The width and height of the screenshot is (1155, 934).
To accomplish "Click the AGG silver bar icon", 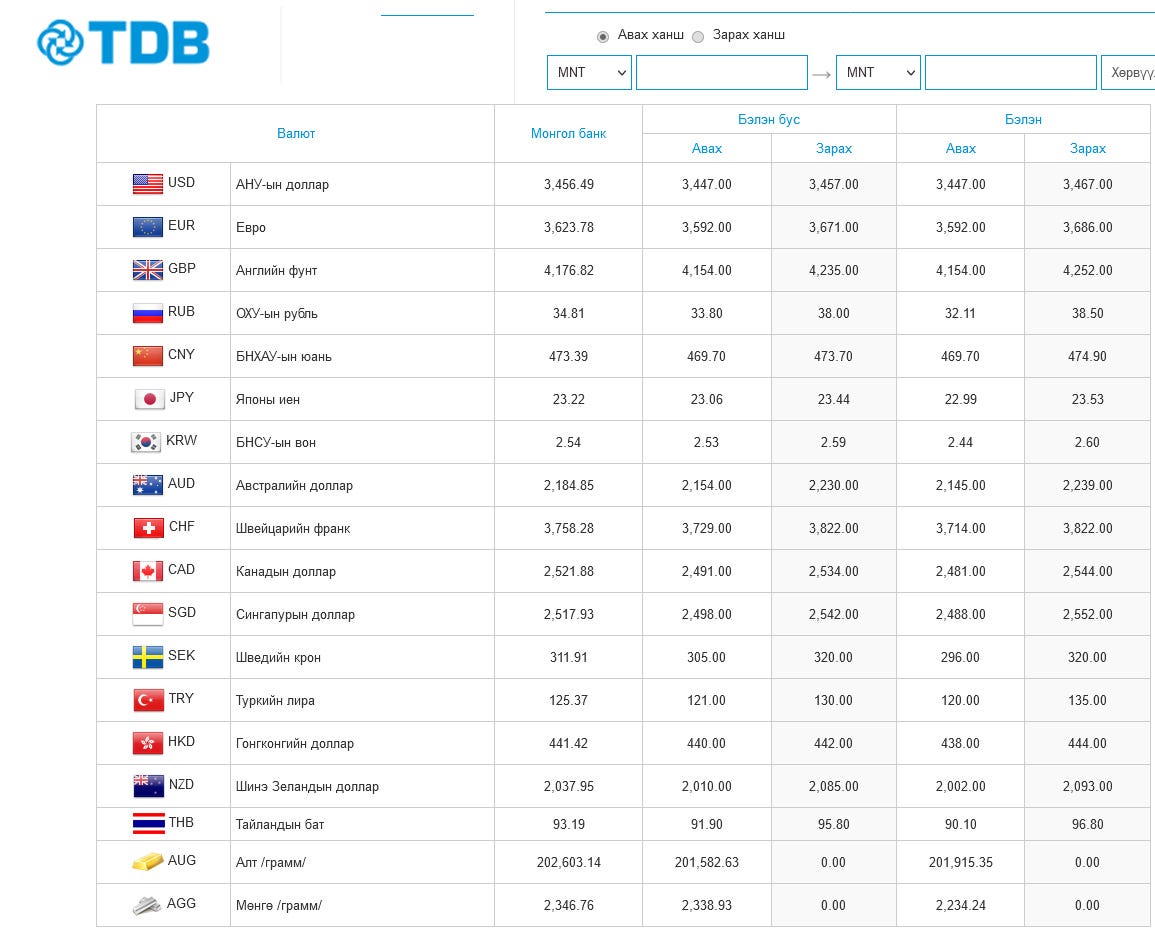I will pyautogui.click(x=147, y=905).
